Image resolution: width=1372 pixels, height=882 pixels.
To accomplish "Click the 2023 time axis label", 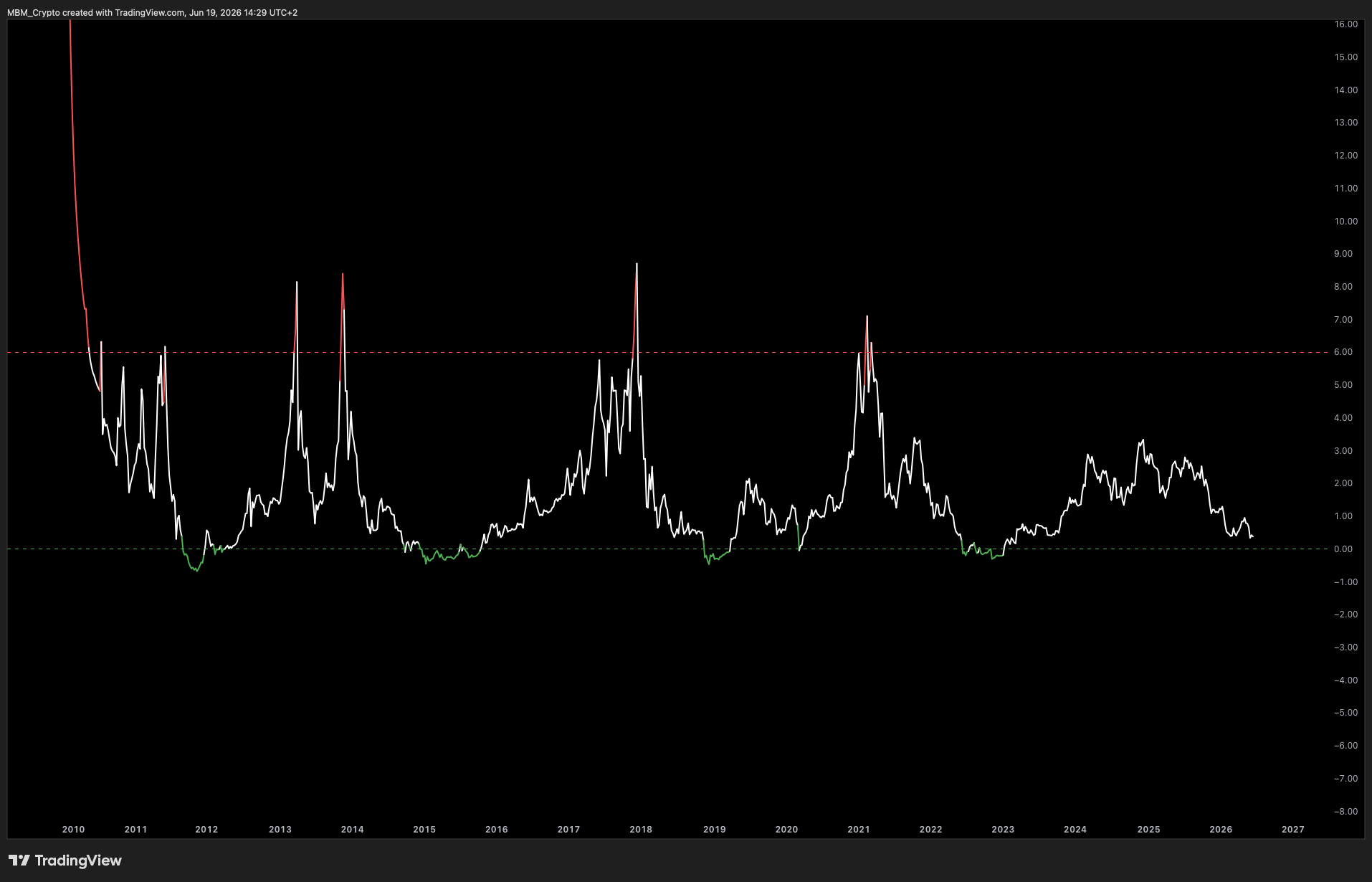I will click(1003, 830).
